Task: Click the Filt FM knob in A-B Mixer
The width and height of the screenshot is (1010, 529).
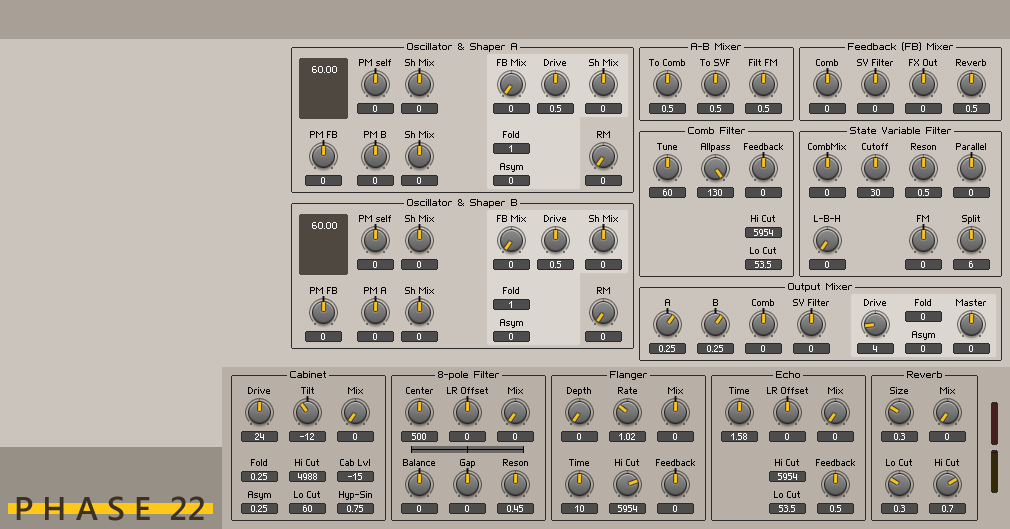Action: (x=763, y=84)
